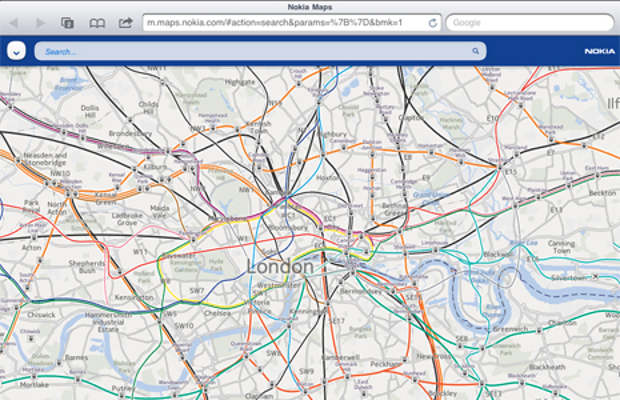Click the Hyde Park map label
Screen dimensions: 620x400
tap(216, 266)
